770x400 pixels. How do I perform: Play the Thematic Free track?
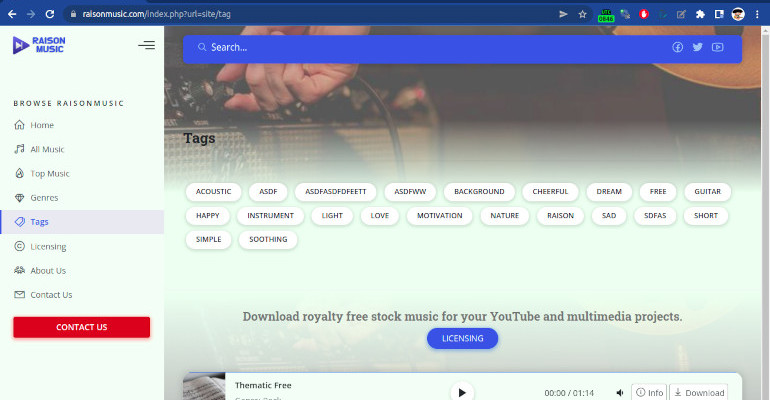point(462,392)
